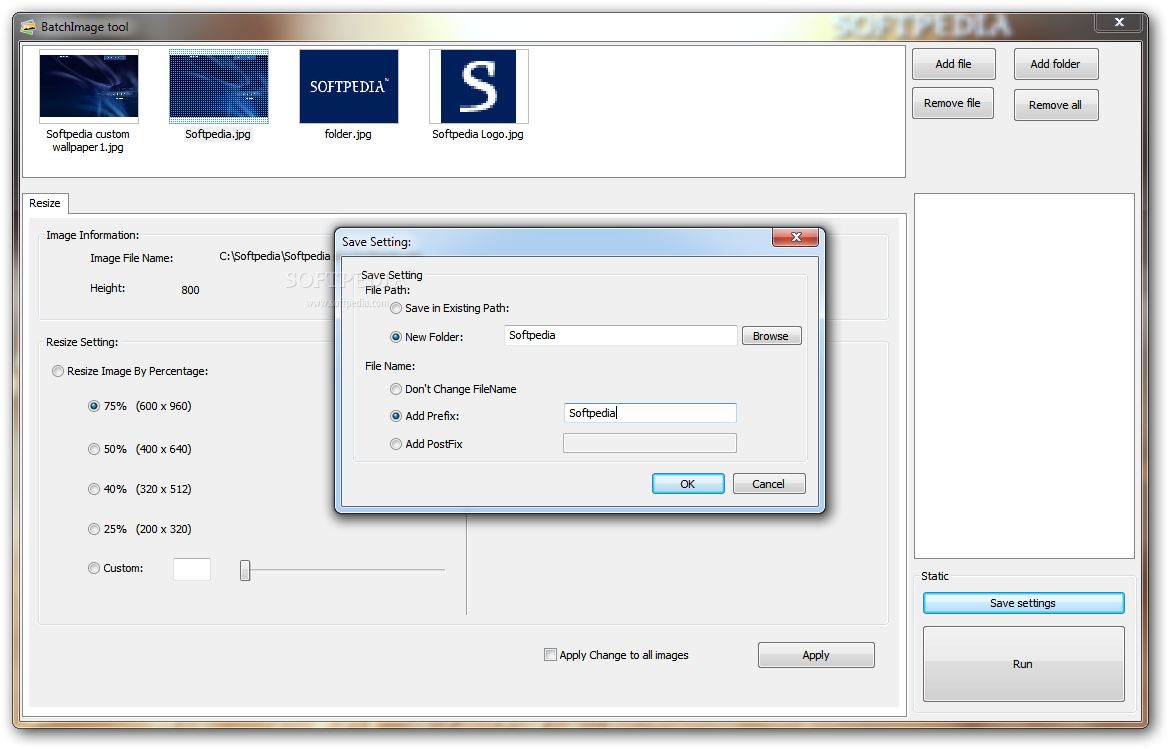This screenshot has height=749, width=1169.
Task: Click the Add PostFix text field
Action: 650,443
